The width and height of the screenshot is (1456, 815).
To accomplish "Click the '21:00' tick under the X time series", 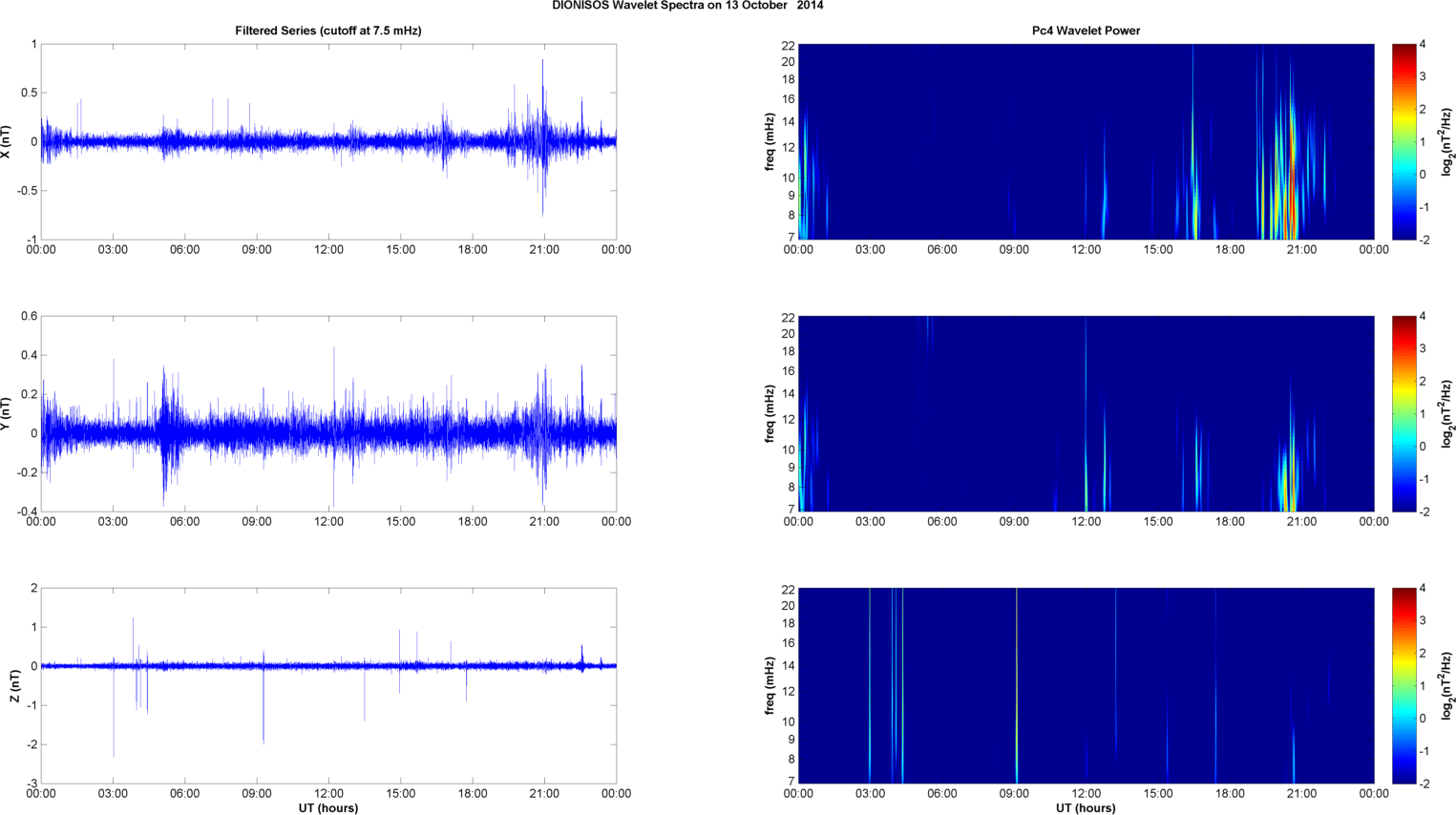I will point(544,250).
